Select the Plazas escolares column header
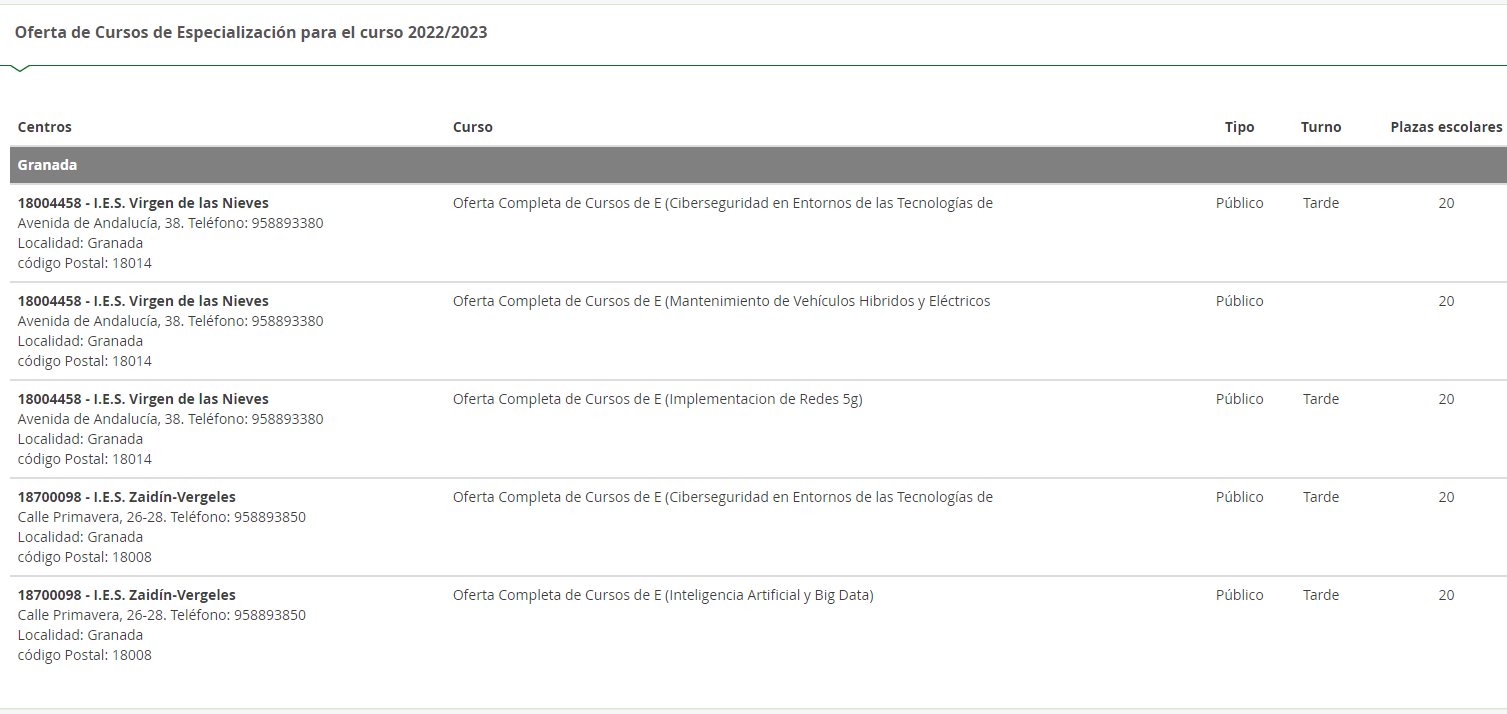The width and height of the screenshot is (1507, 714). coord(1445,127)
